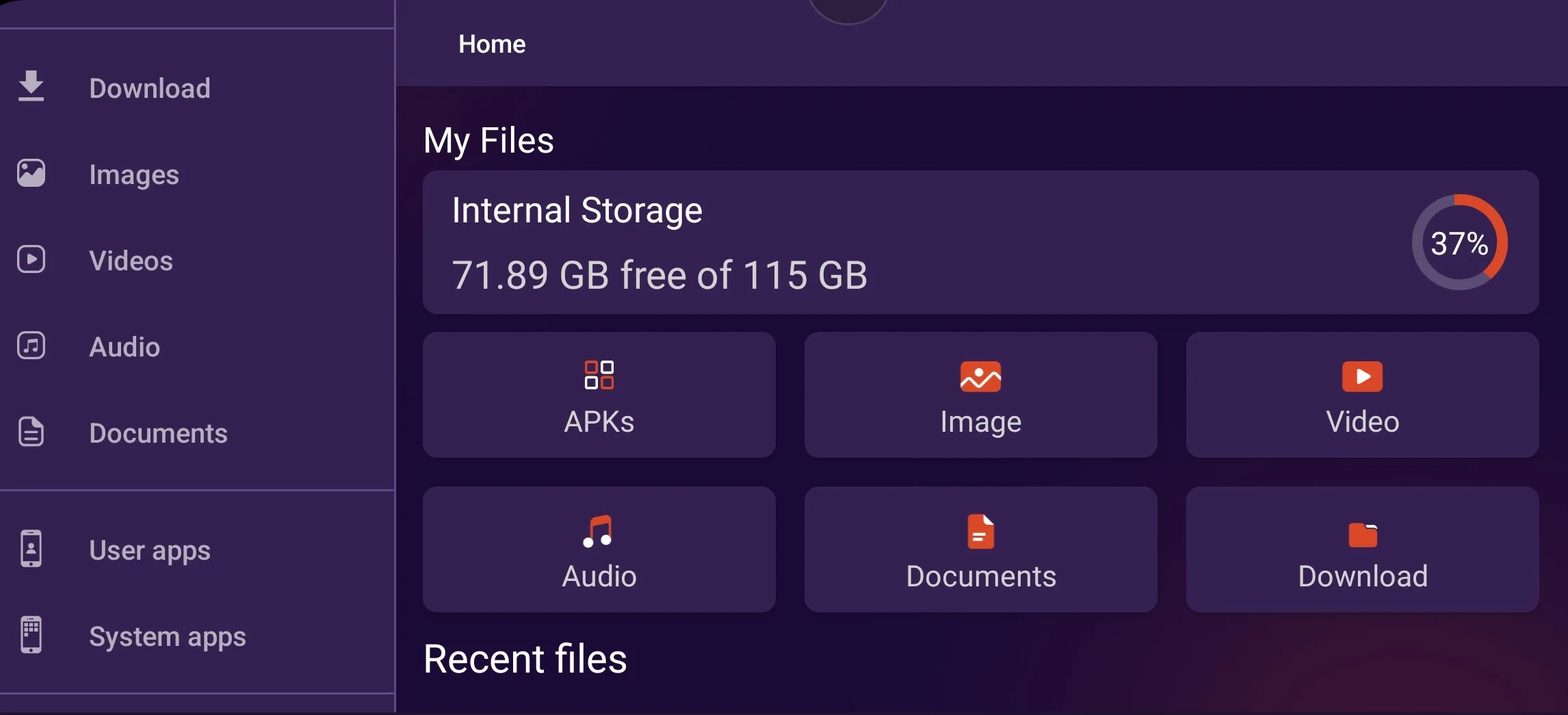Select Videos in the sidebar menu
This screenshot has height=715, width=1568.
pyautogui.click(x=131, y=261)
